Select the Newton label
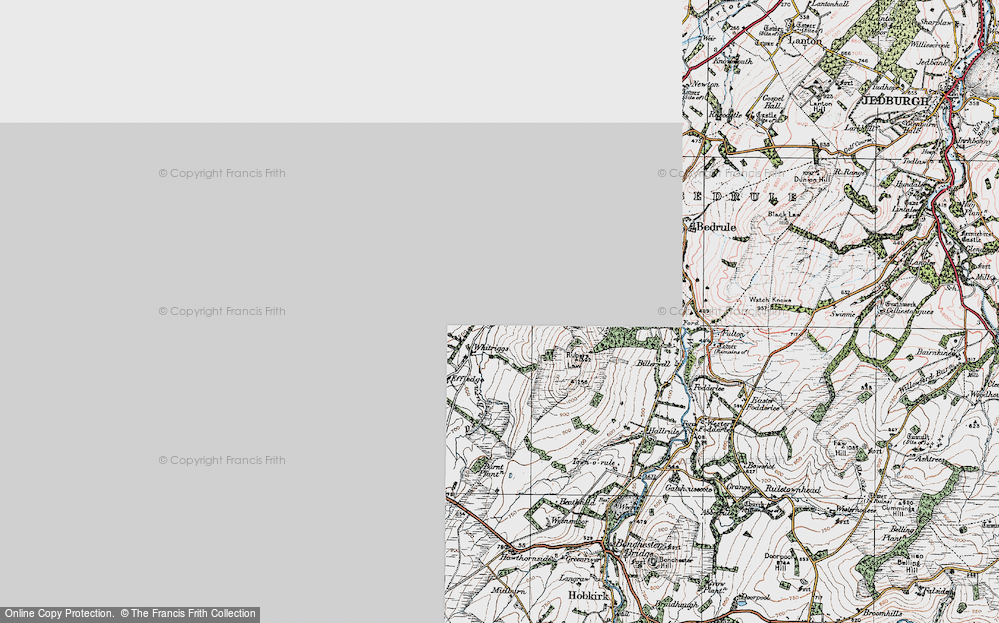Image resolution: width=999 pixels, height=623 pixels. [705, 83]
